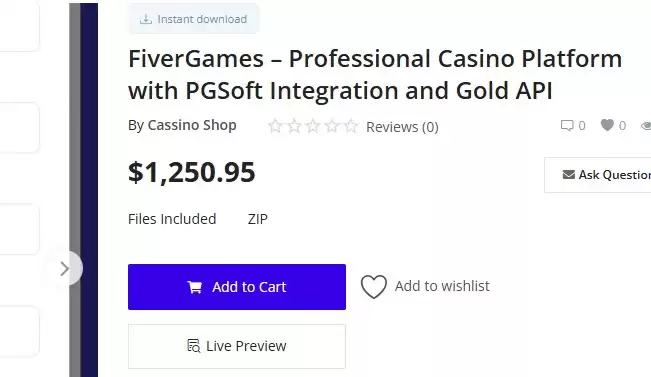Add the product to cart

click(237, 287)
